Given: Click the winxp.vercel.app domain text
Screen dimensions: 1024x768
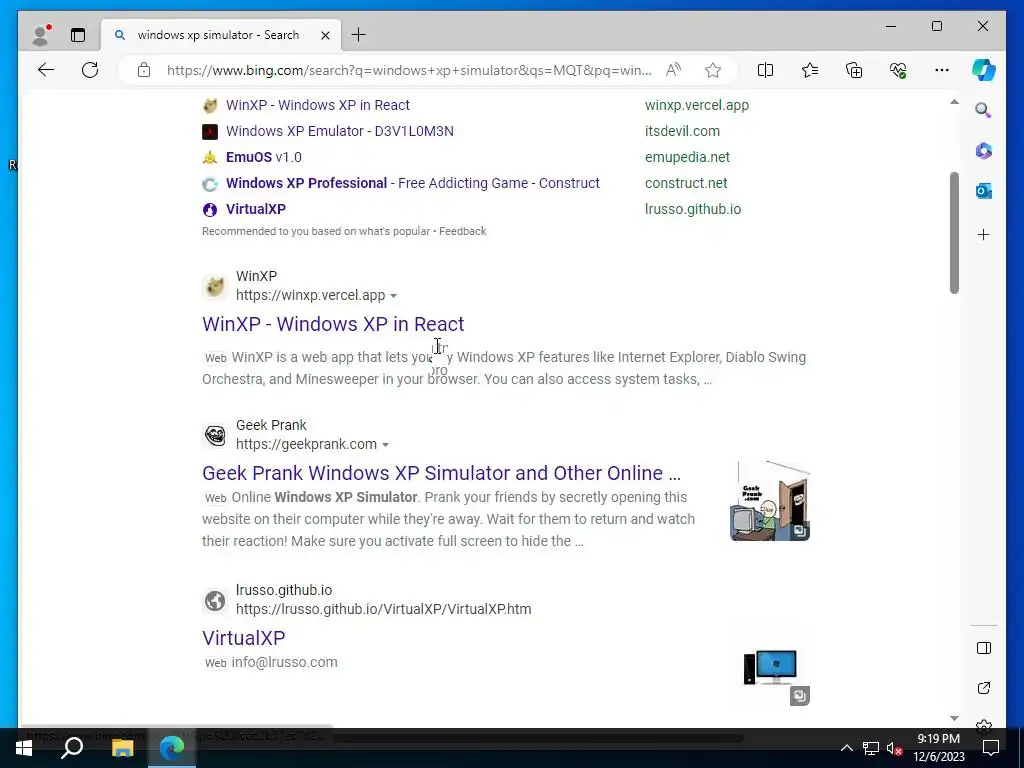Looking at the screenshot, I should (x=697, y=105).
